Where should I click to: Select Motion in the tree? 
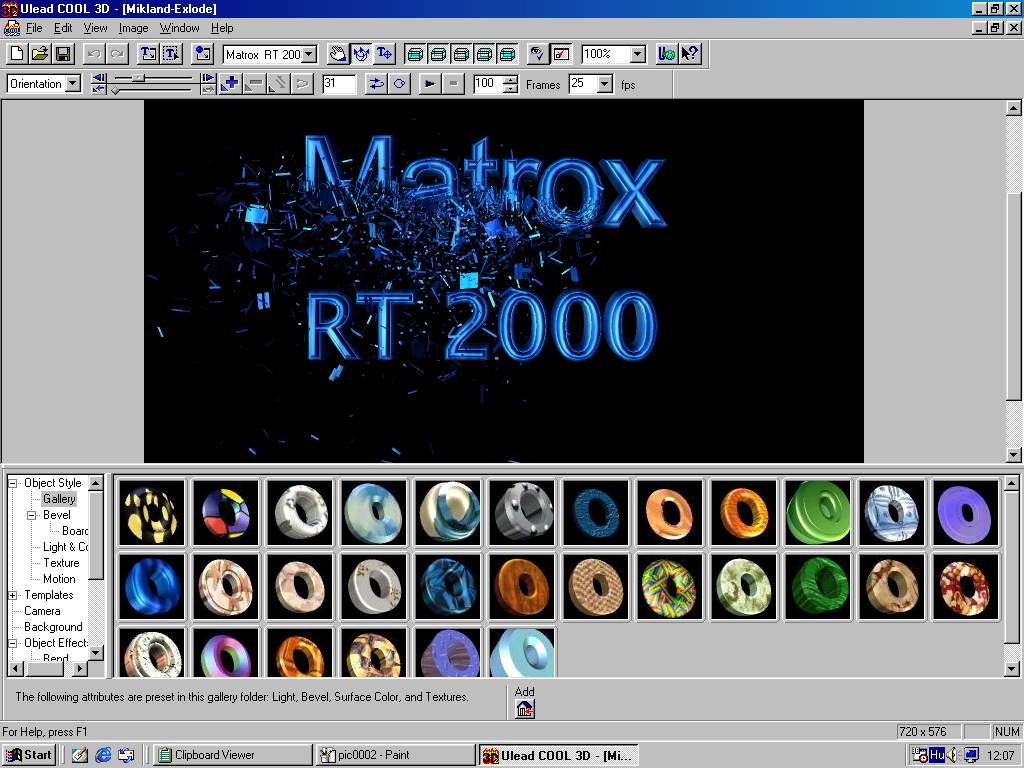tap(59, 579)
